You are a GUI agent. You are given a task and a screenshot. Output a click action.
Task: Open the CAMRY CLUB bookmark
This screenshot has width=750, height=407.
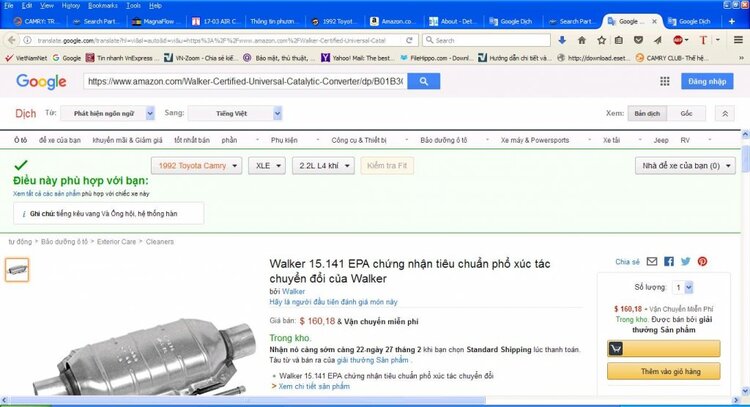tap(673, 58)
